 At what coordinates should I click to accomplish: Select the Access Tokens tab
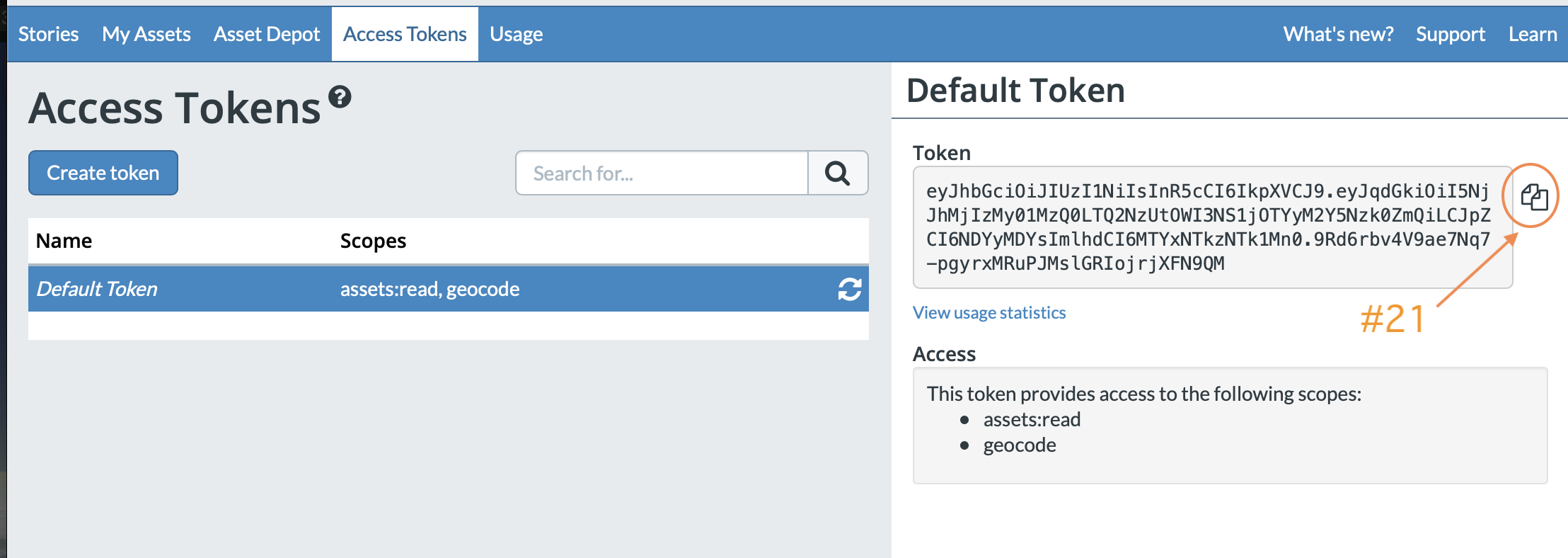pos(405,34)
